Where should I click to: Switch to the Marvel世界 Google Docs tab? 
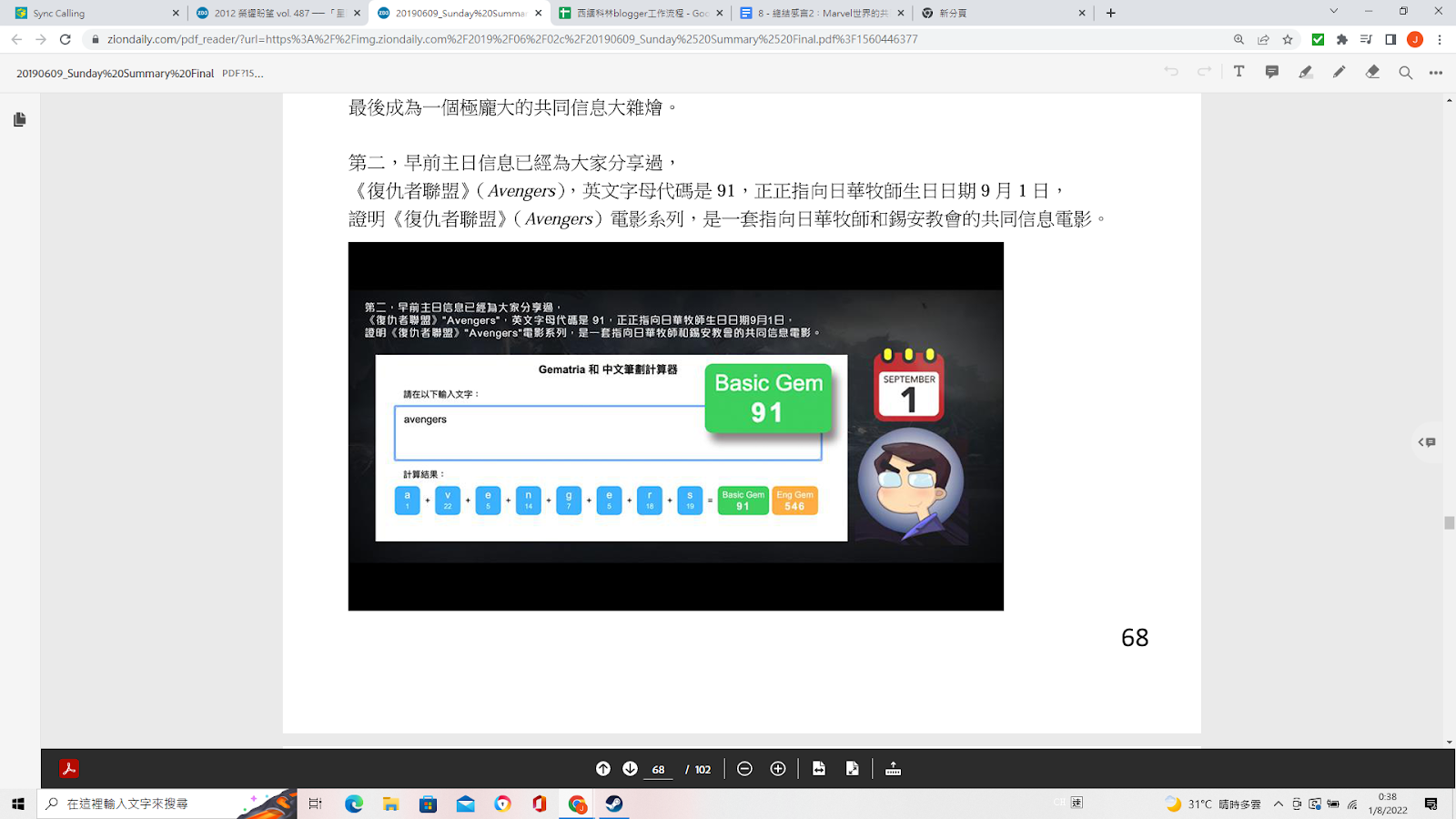[x=822, y=13]
